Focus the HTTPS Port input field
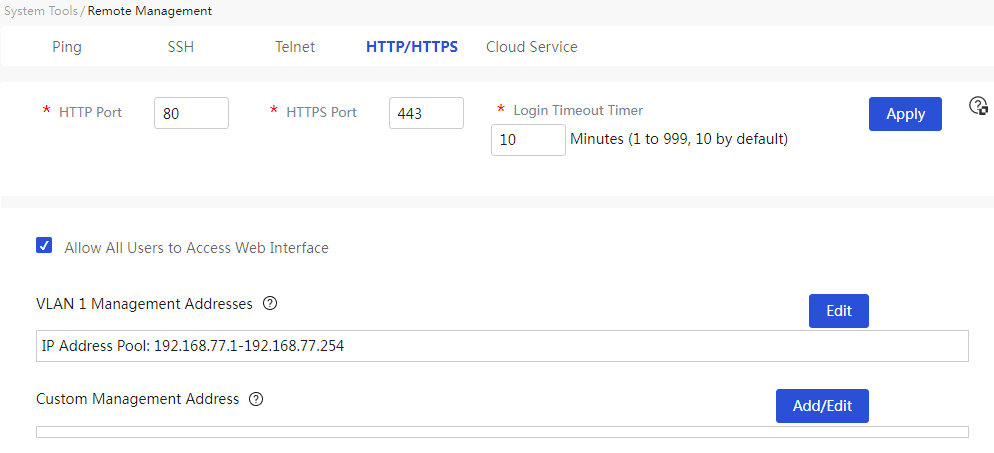This screenshot has height=453, width=994. [x=427, y=113]
